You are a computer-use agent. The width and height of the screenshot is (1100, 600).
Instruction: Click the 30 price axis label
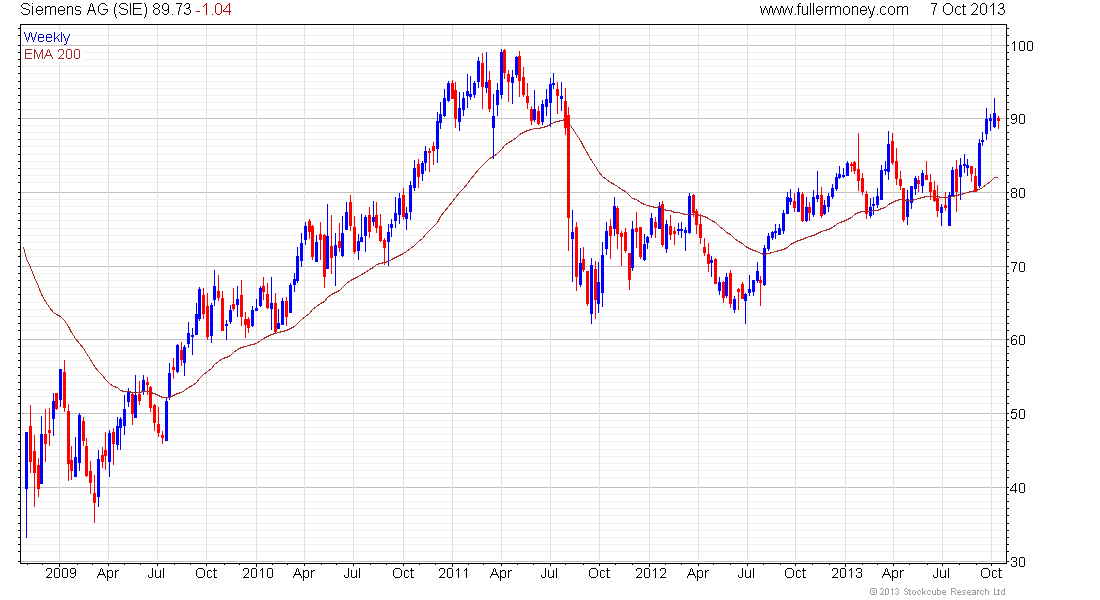(1017, 561)
